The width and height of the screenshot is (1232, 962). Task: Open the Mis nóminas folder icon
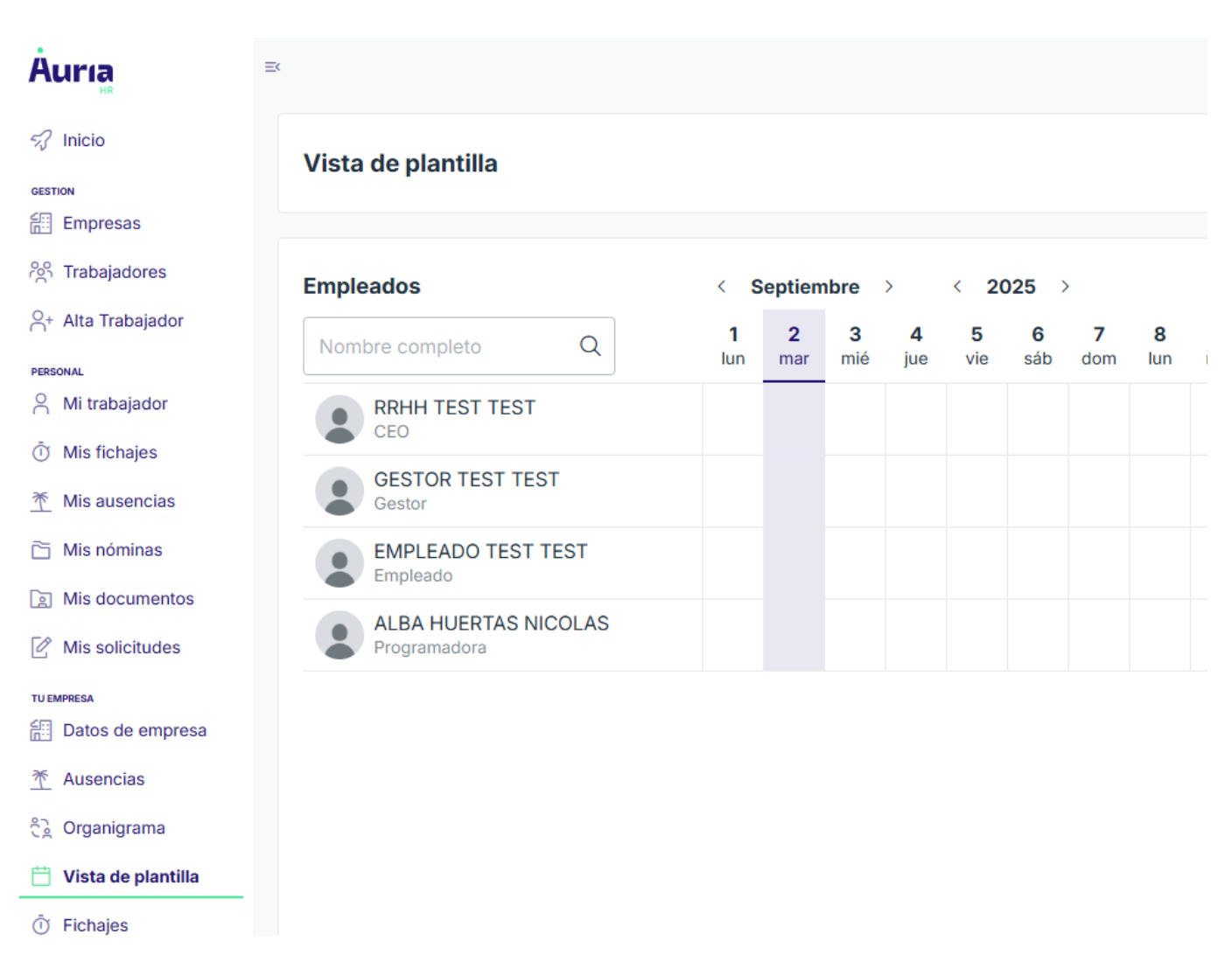coord(40,550)
